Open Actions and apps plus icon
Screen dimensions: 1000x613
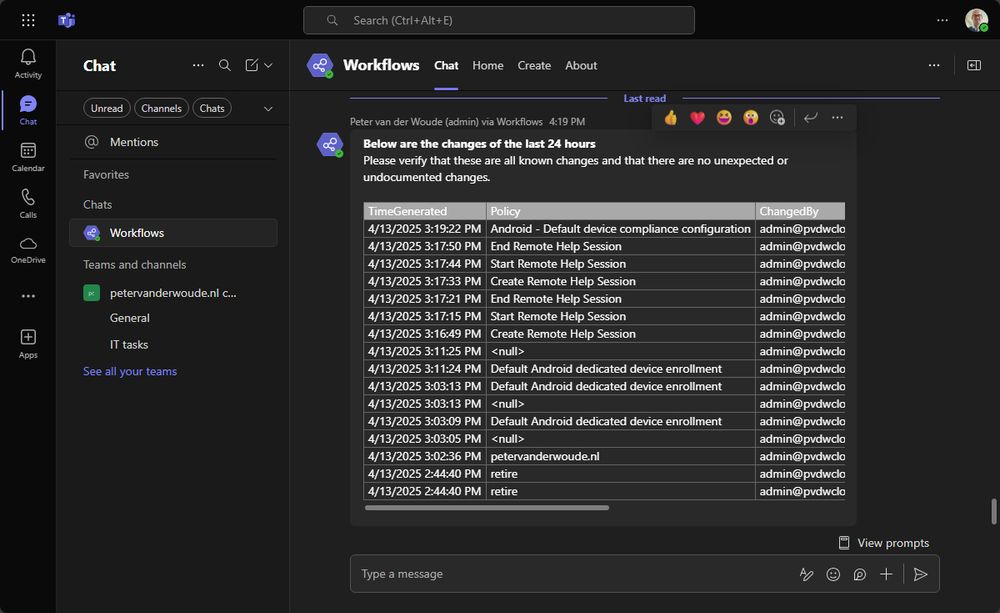coord(886,574)
